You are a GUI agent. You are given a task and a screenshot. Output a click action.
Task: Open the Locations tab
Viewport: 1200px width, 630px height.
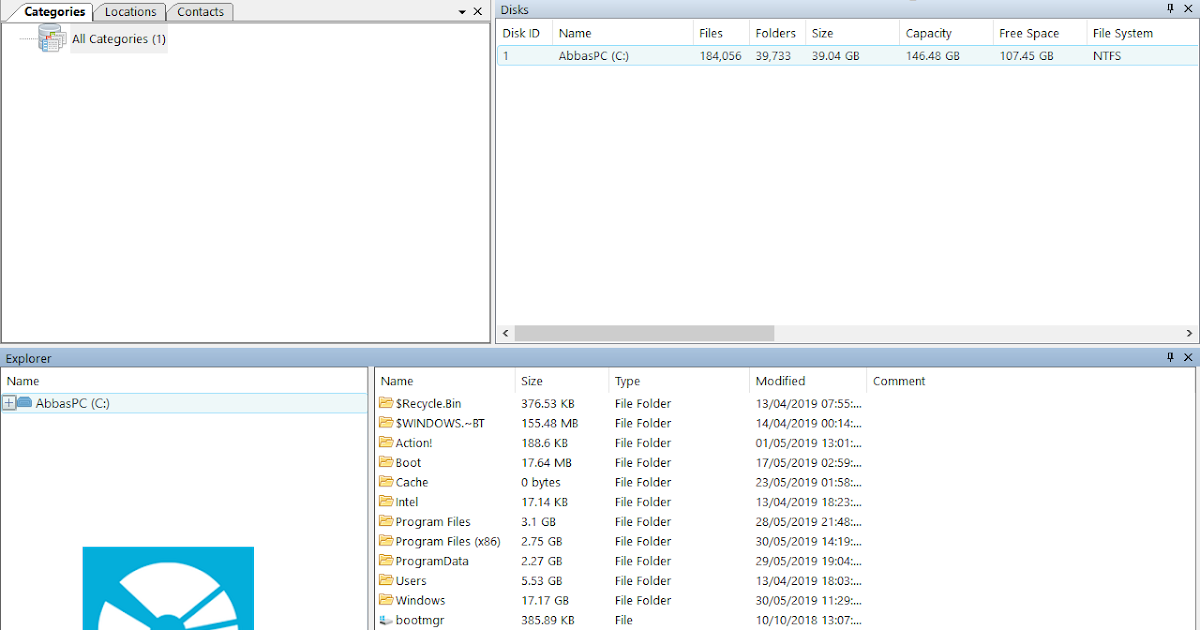[x=130, y=12]
